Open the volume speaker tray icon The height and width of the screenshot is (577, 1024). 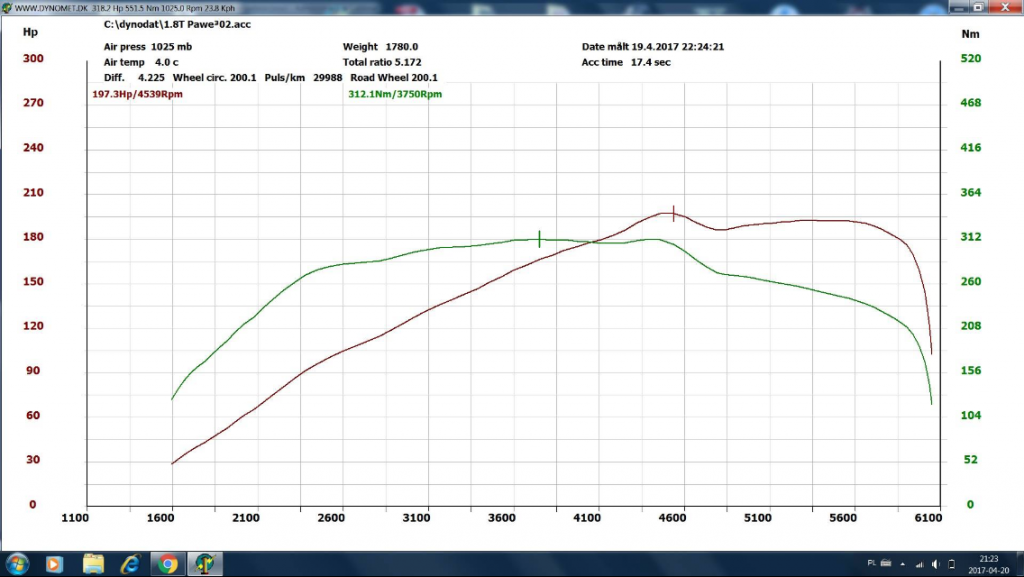pyautogui.click(x=936, y=564)
